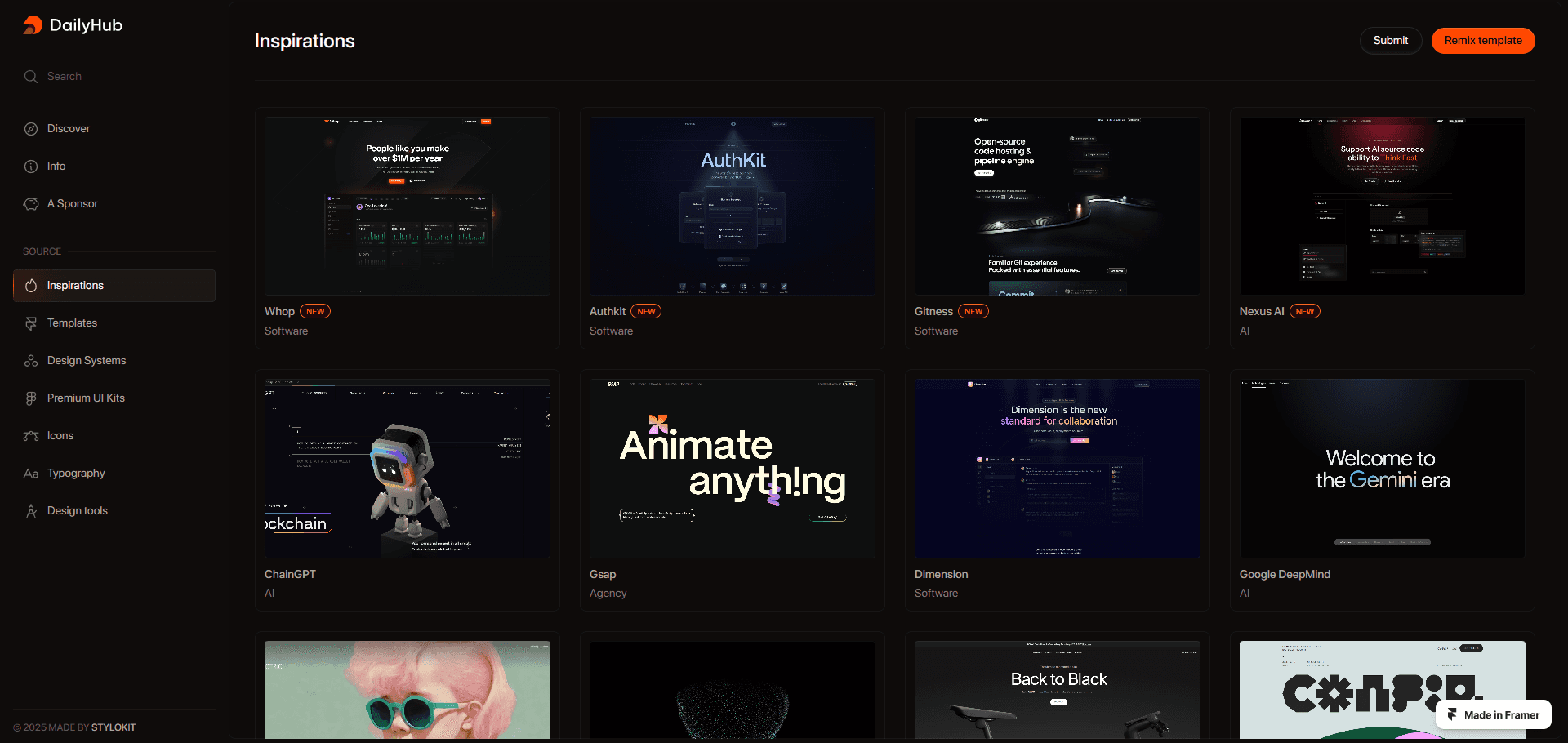Open the AuthKit preview thumbnail
This screenshot has height=743, width=1568.
click(x=733, y=206)
